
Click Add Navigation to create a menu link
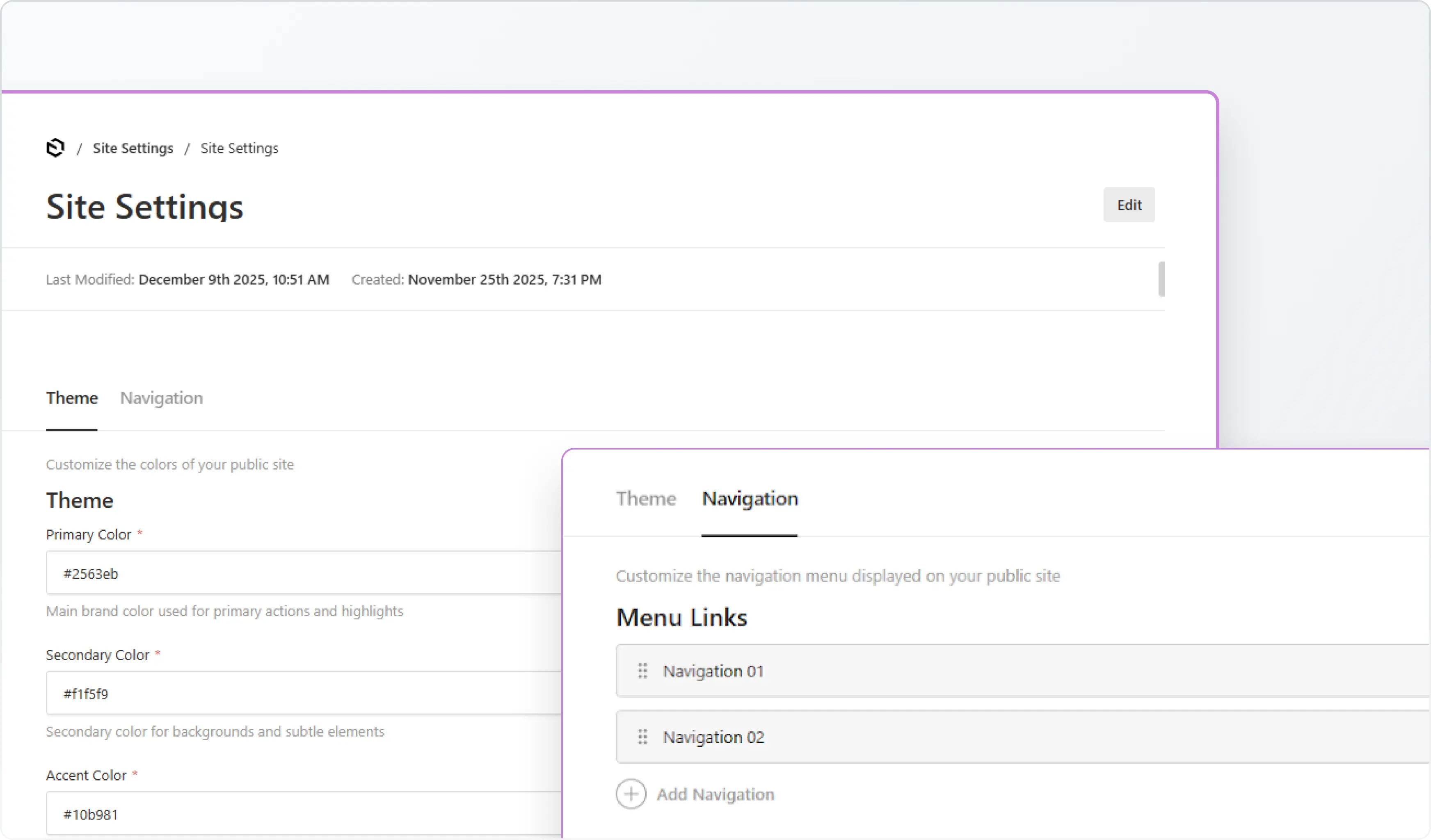[x=715, y=794]
